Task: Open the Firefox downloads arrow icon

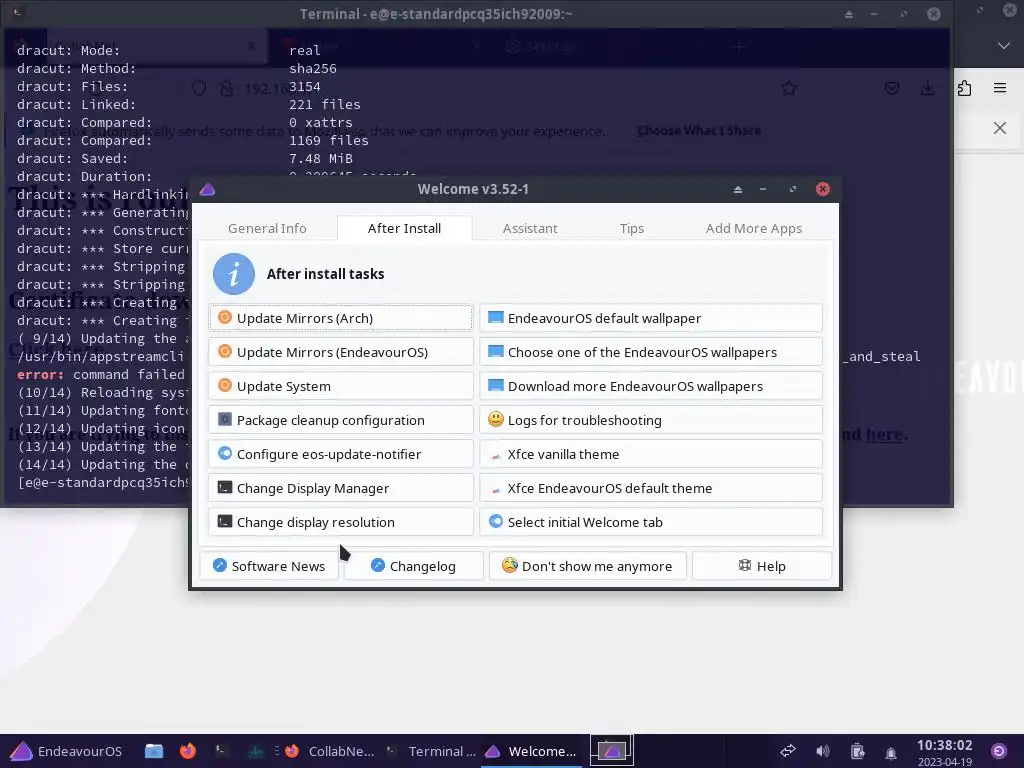Action: [x=927, y=88]
